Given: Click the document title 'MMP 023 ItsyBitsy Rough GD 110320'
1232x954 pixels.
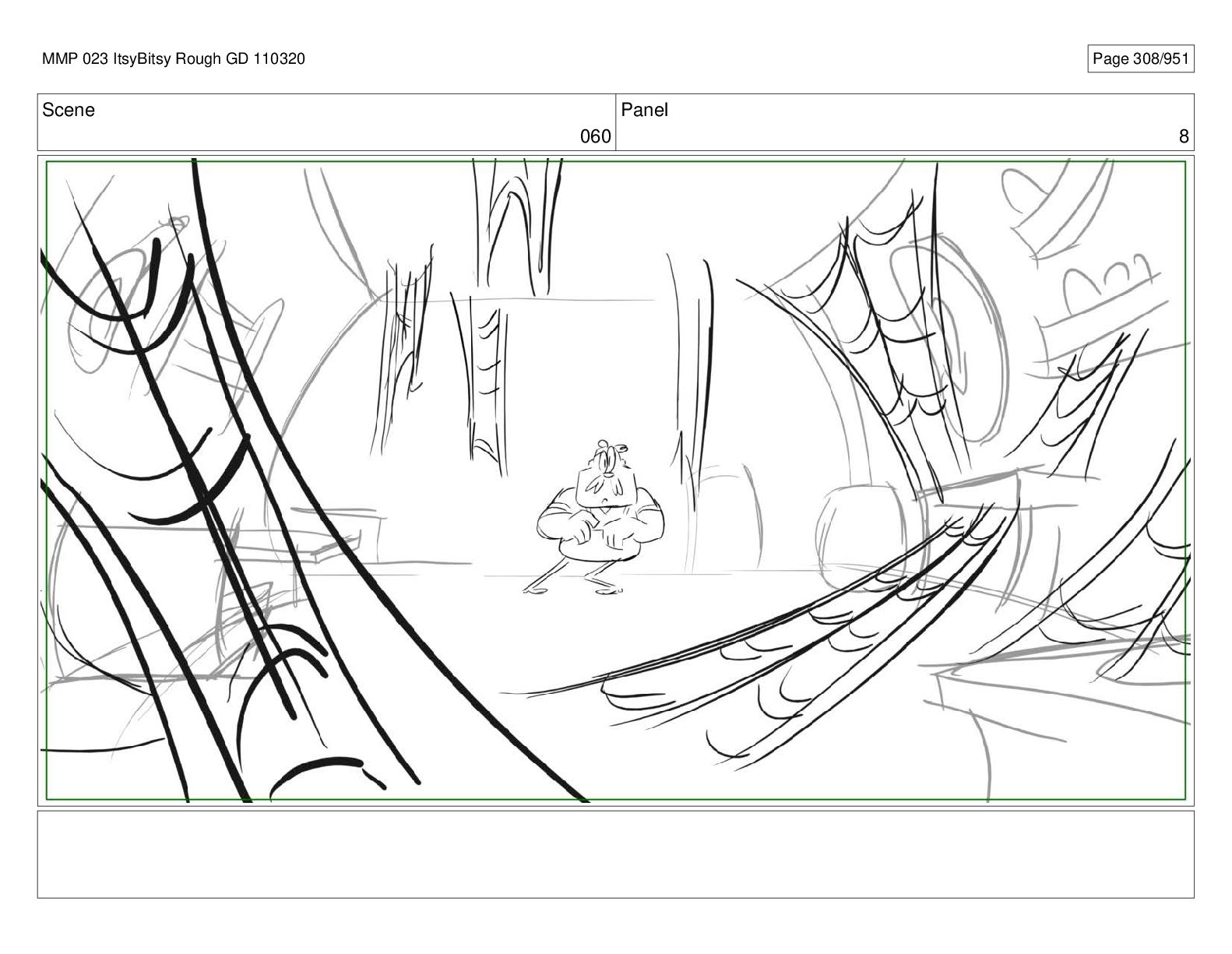Looking at the screenshot, I should (174, 59).
